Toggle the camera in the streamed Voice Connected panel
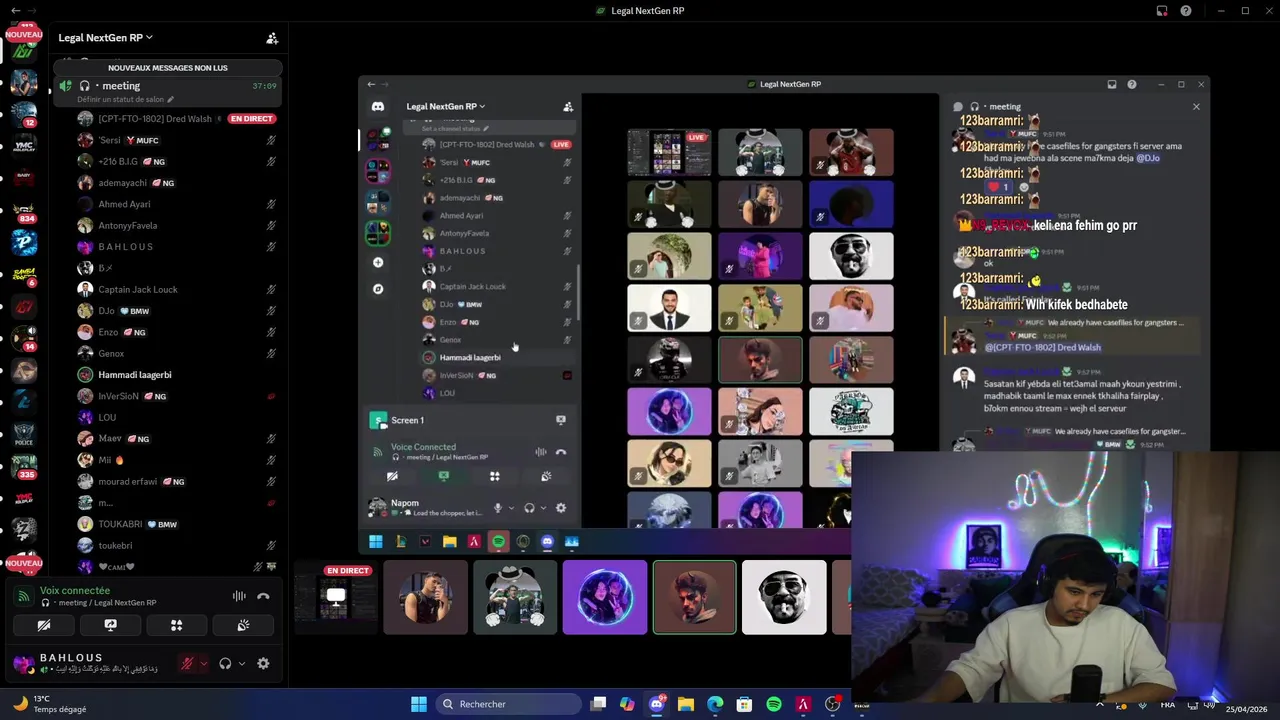The height and width of the screenshot is (720, 1280). pyautogui.click(x=392, y=476)
